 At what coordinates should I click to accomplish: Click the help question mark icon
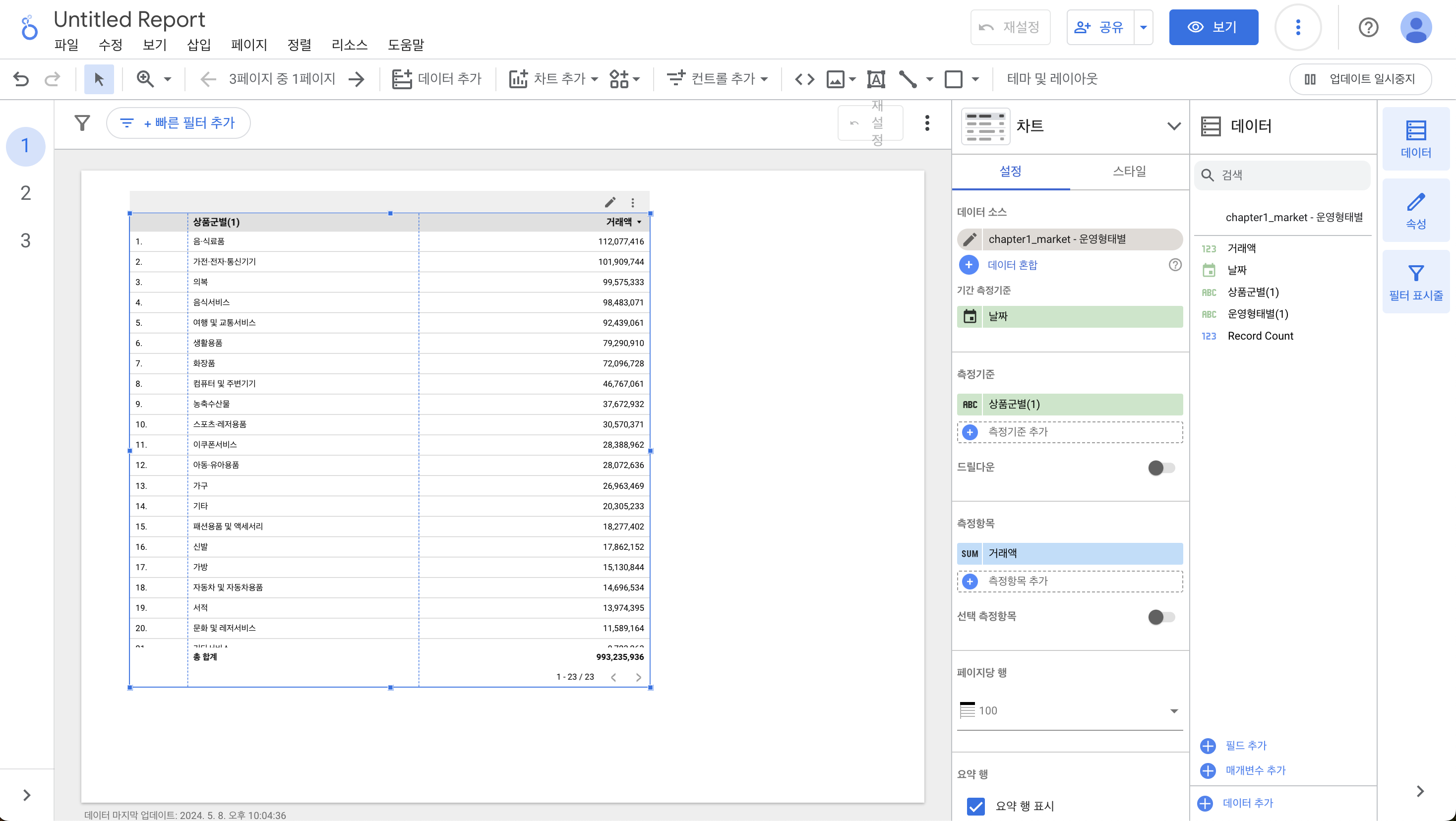(1368, 27)
